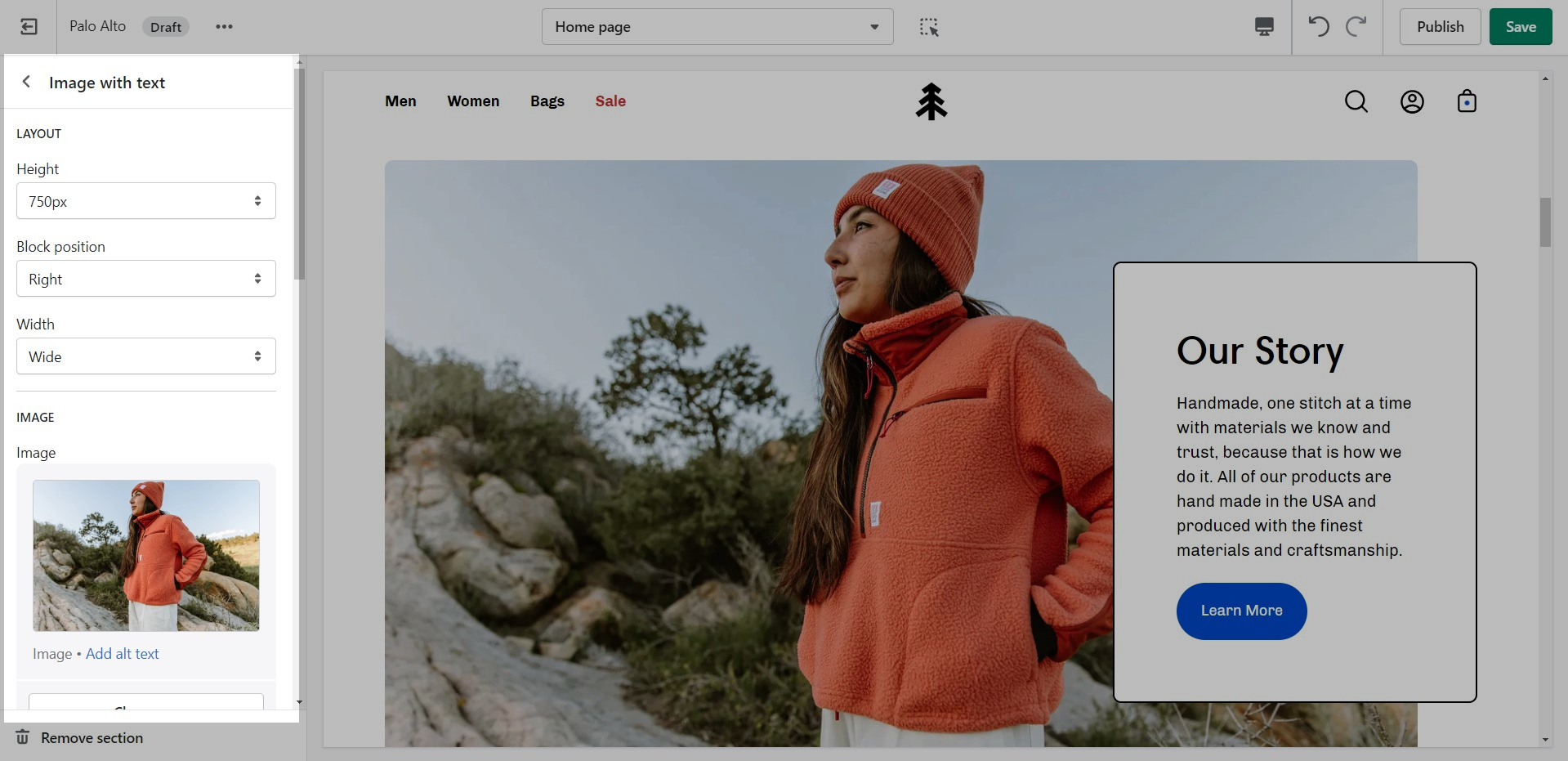Click the Add alt text link

[122, 654]
